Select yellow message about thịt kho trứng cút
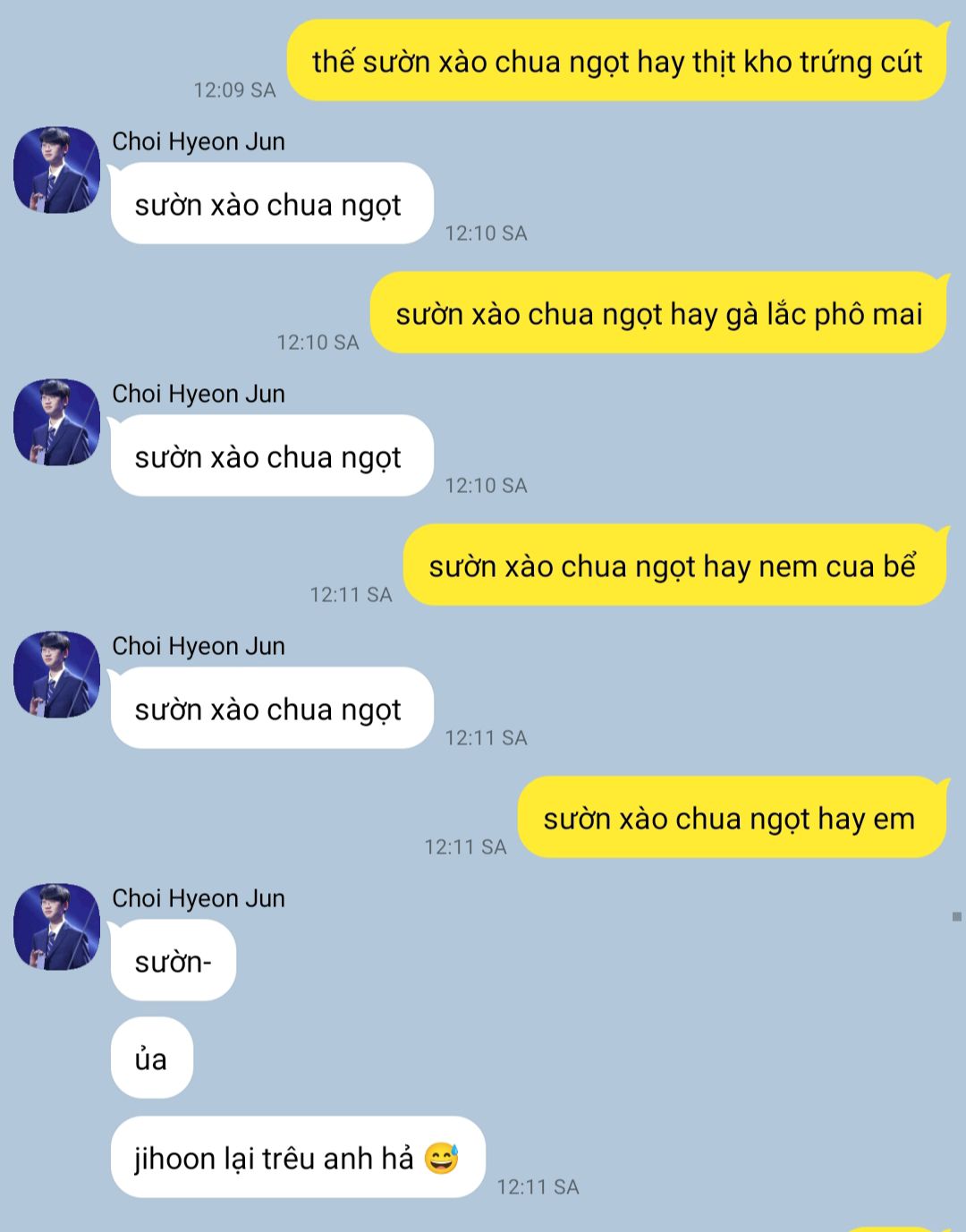Viewport: 966px width, 1232px height. 617,61
